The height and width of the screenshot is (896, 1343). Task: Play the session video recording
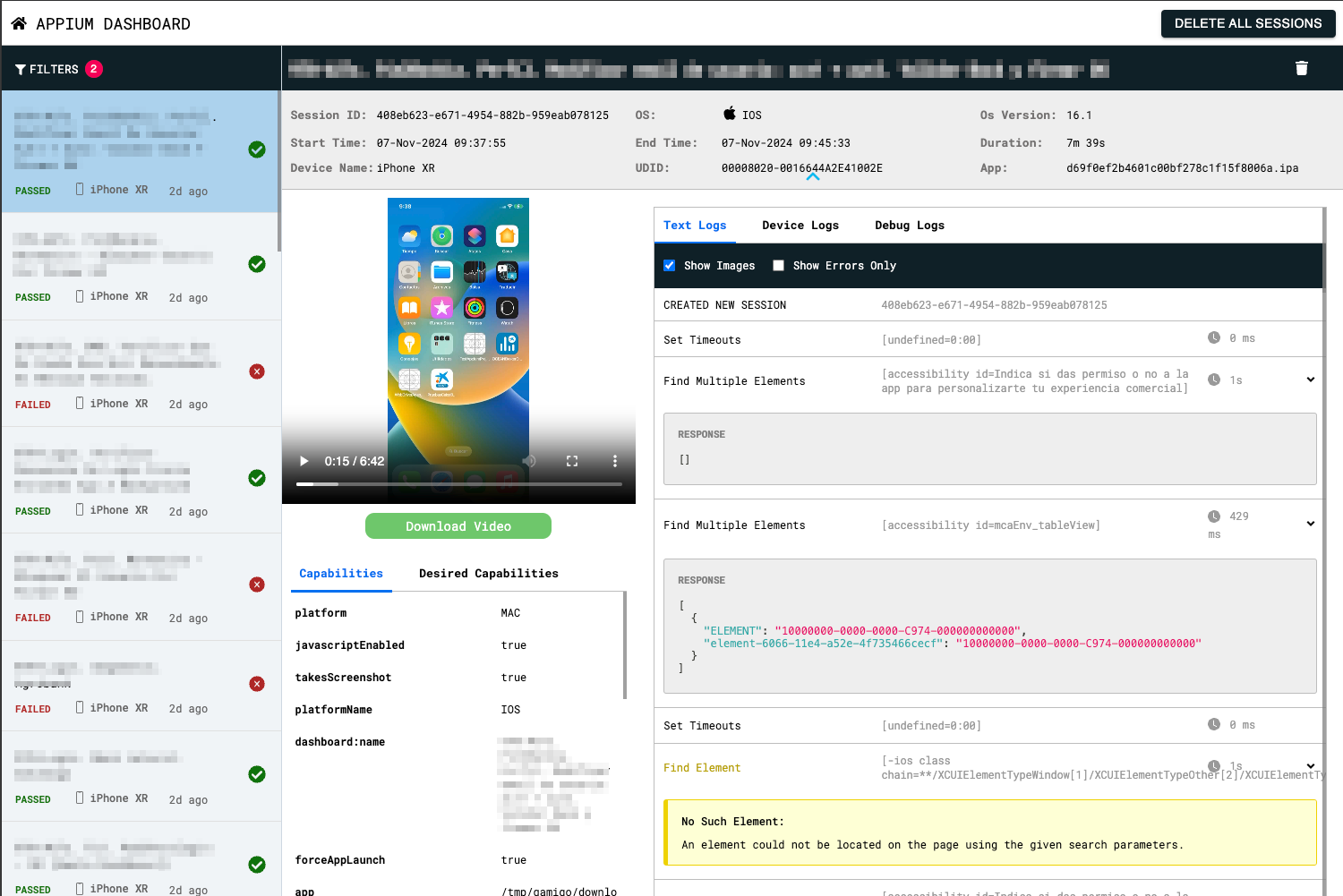click(x=304, y=461)
